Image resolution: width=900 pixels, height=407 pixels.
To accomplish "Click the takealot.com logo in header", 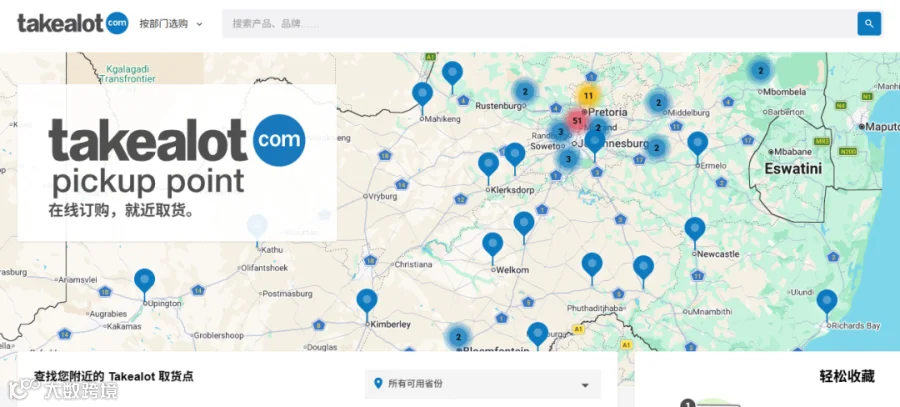I will (73, 24).
